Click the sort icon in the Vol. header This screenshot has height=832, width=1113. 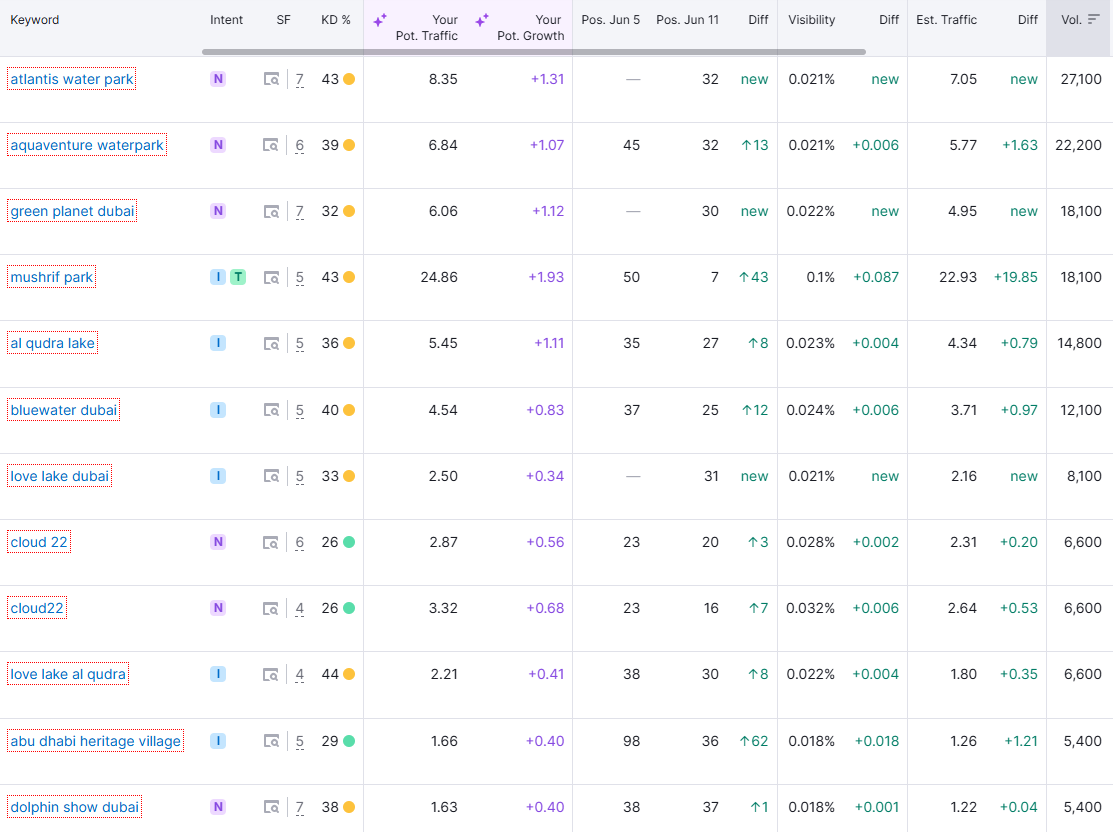pos(1094,19)
